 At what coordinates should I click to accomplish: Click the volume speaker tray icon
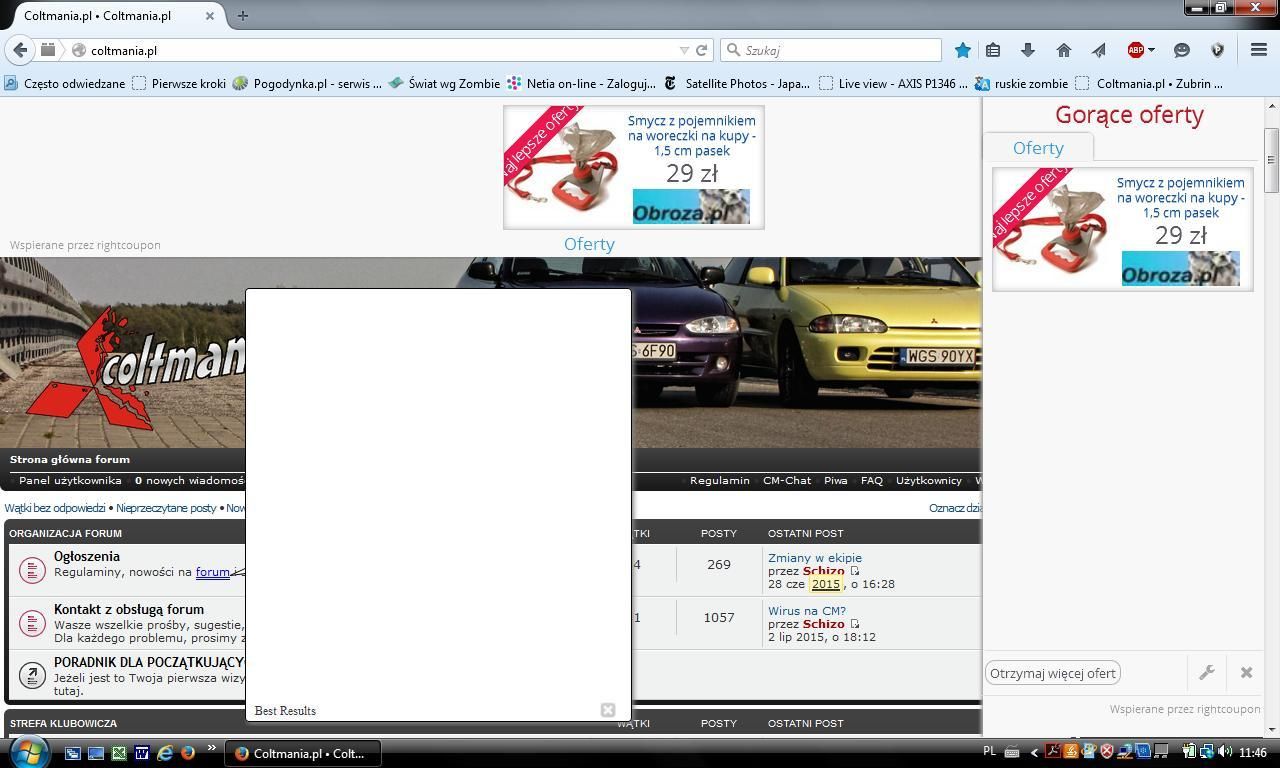pos(1225,752)
